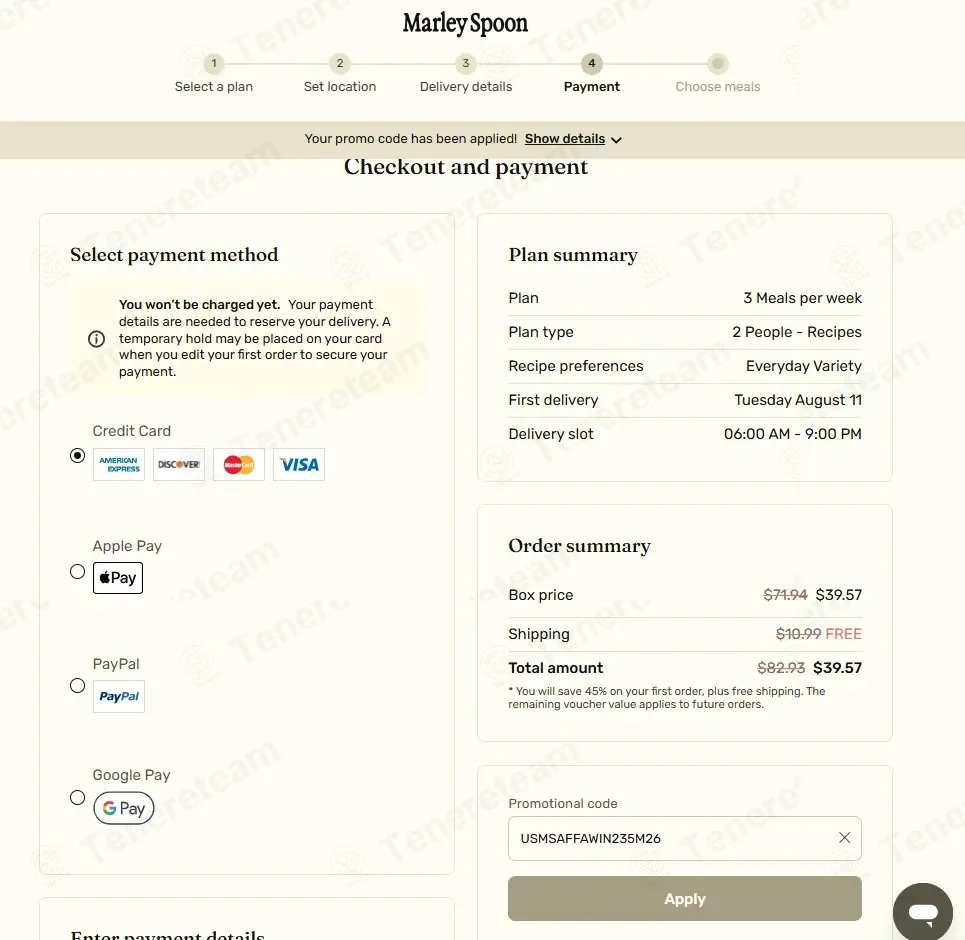Click the Mastercard logo icon
The width and height of the screenshot is (965, 940).
click(239, 464)
